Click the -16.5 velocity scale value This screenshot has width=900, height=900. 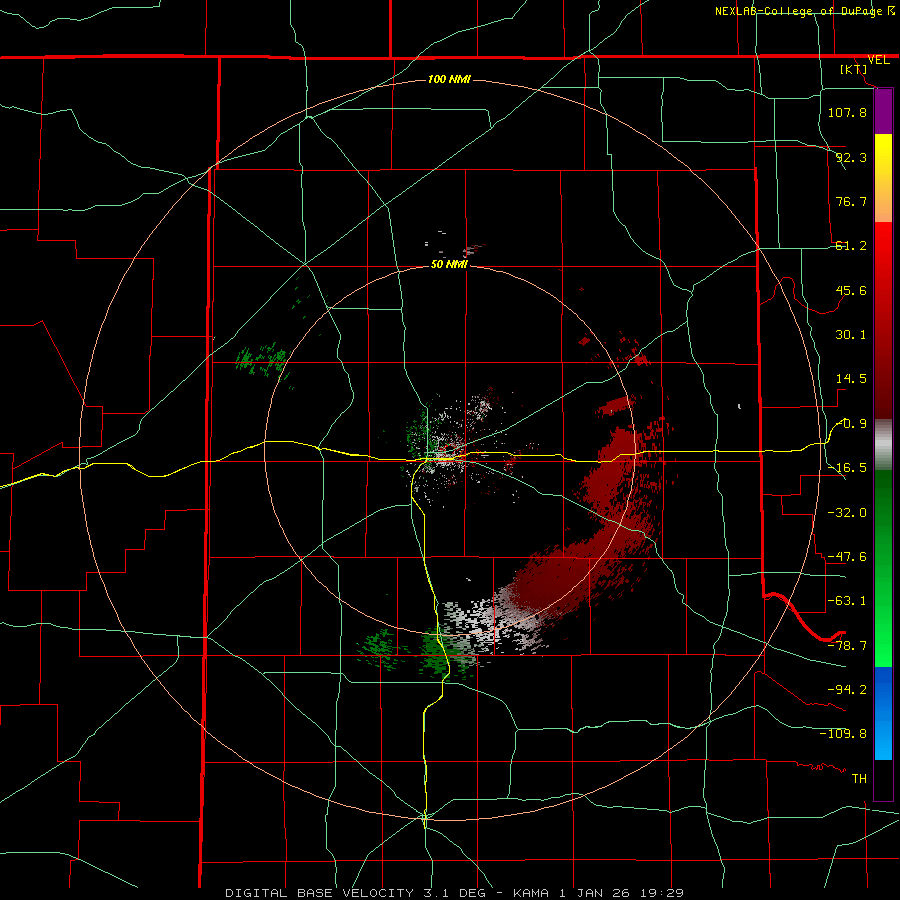coord(847,468)
